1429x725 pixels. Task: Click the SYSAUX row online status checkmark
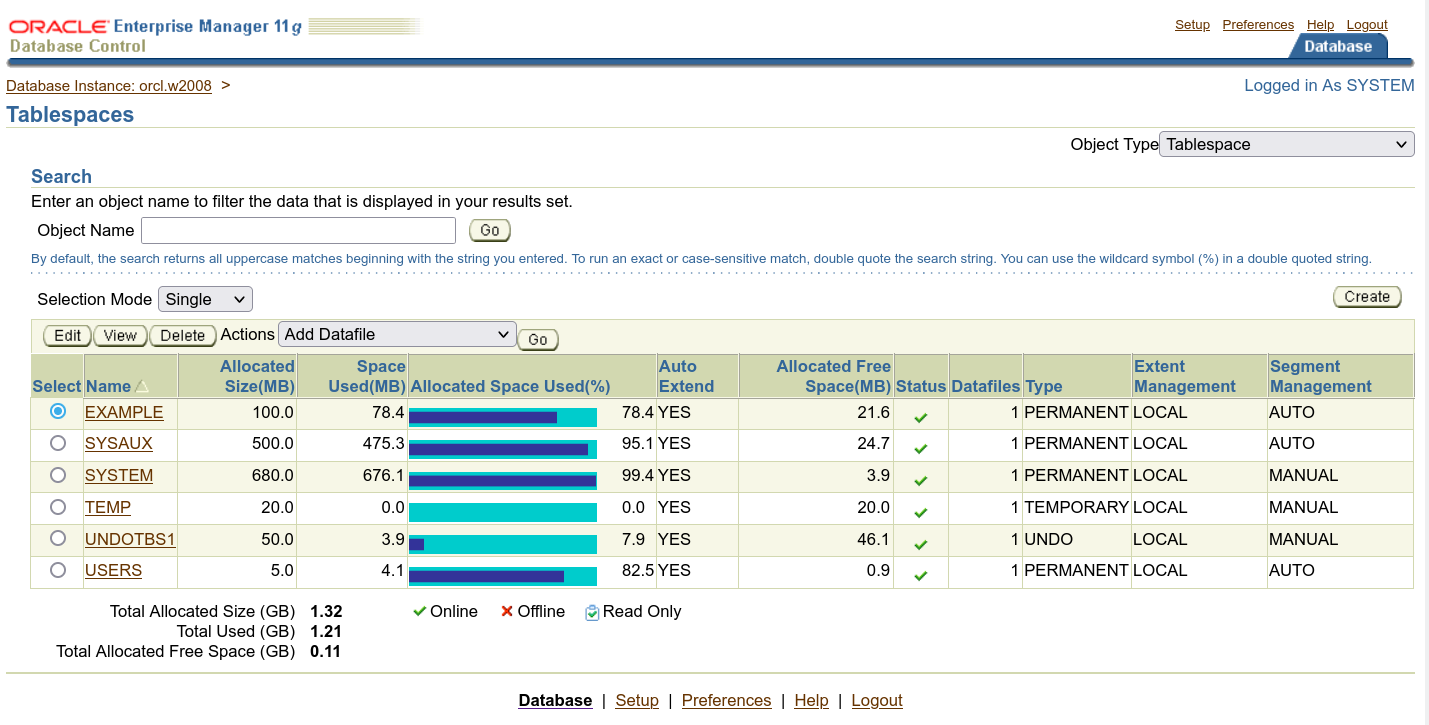click(x=921, y=449)
